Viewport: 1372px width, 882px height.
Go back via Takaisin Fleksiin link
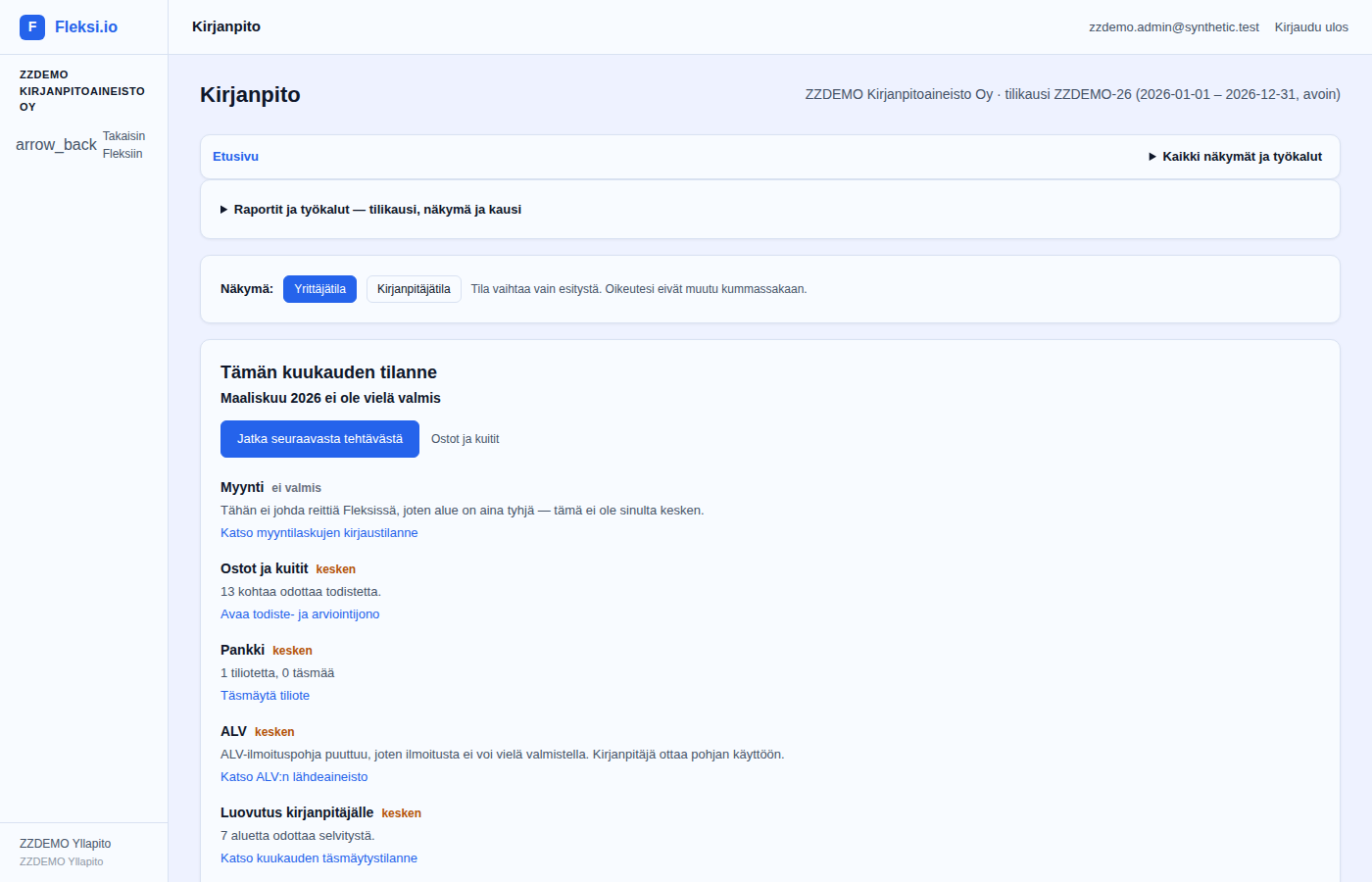(123, 145)
